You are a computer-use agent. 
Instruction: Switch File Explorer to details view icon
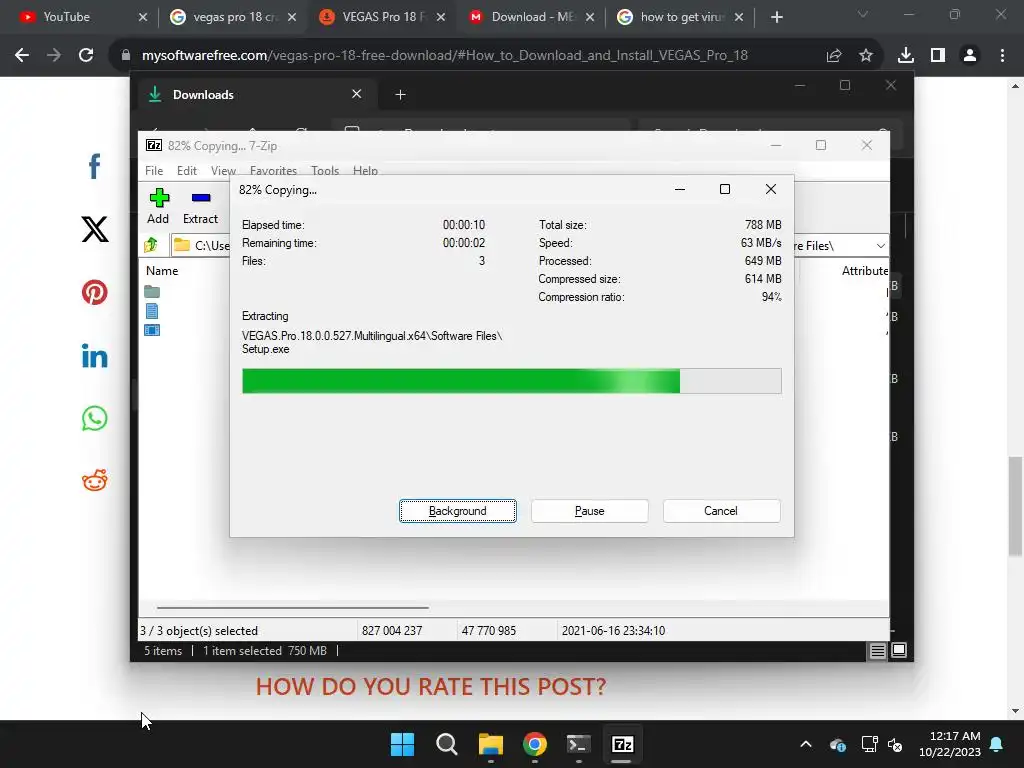(x=877, y=650)
